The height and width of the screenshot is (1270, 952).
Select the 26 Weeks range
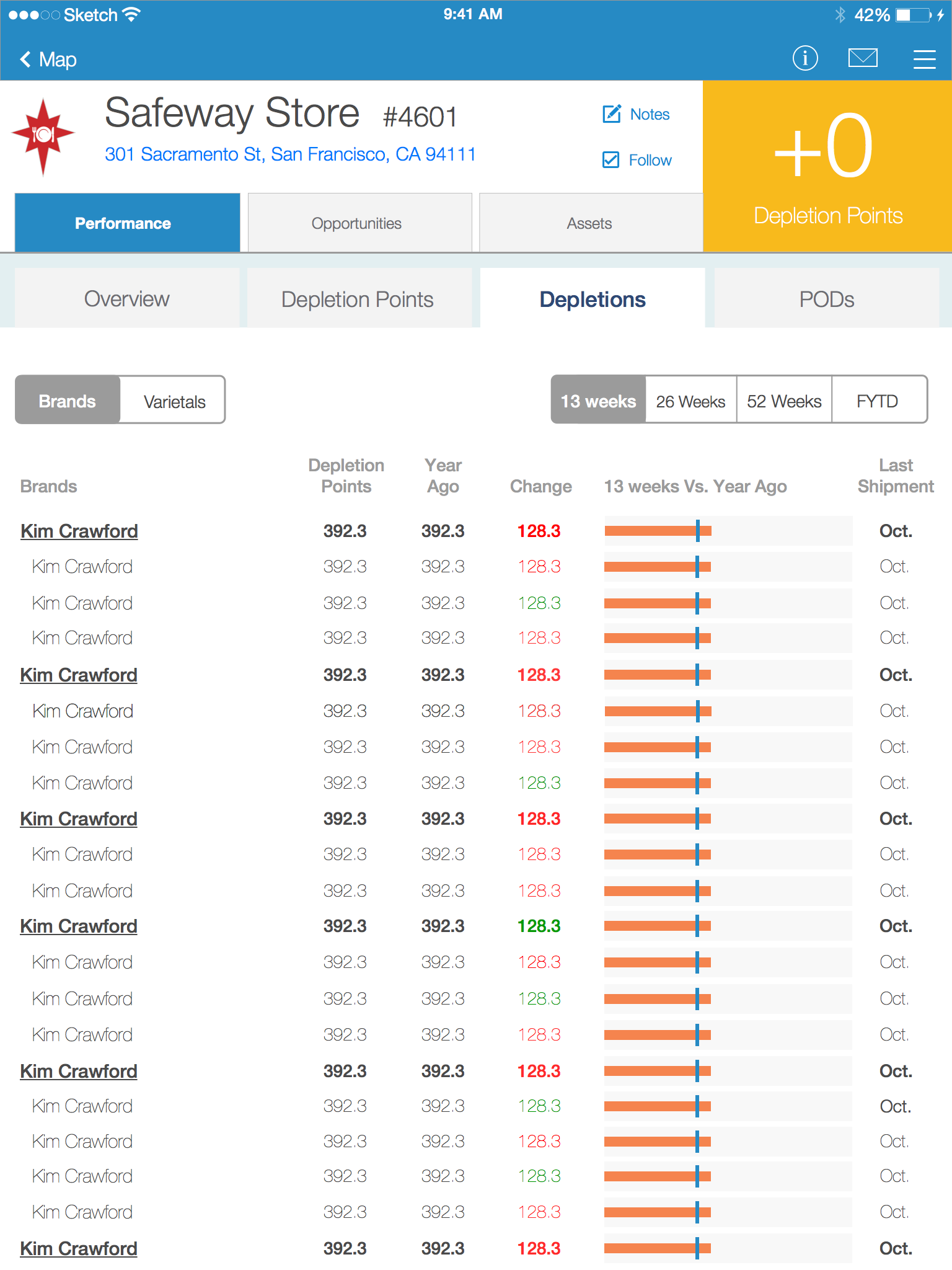(690, 401)
